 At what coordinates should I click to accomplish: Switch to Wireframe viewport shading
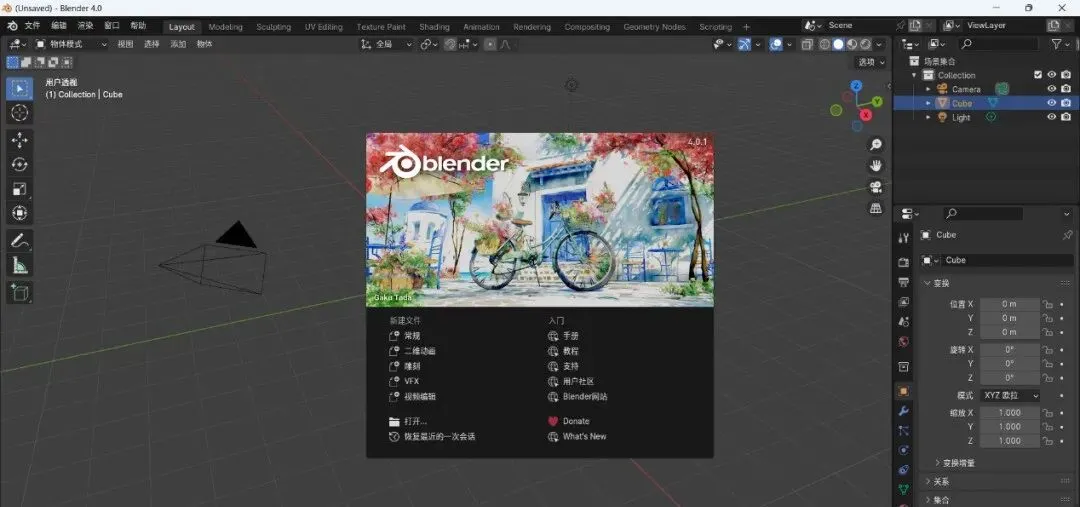[x=824, y=44]
